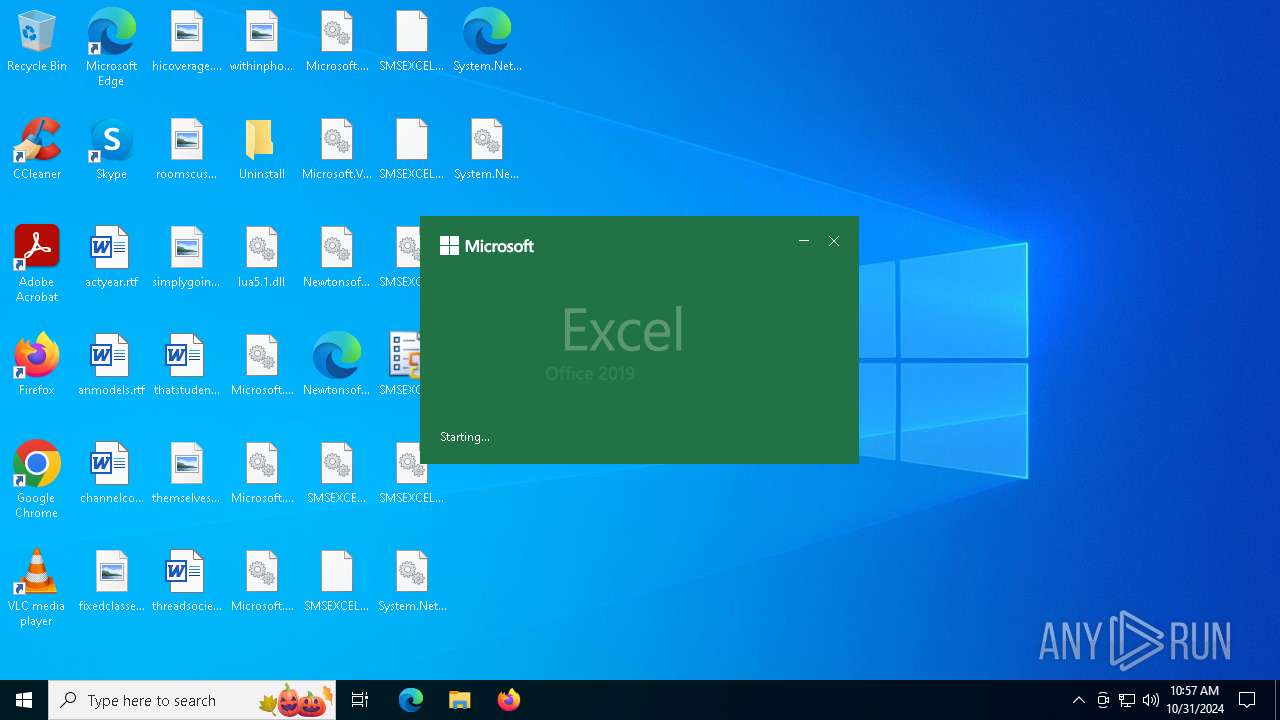Select the simplygoin image file icon
The width and height of the screenshot is (1280, 720).
pos(187,258)
